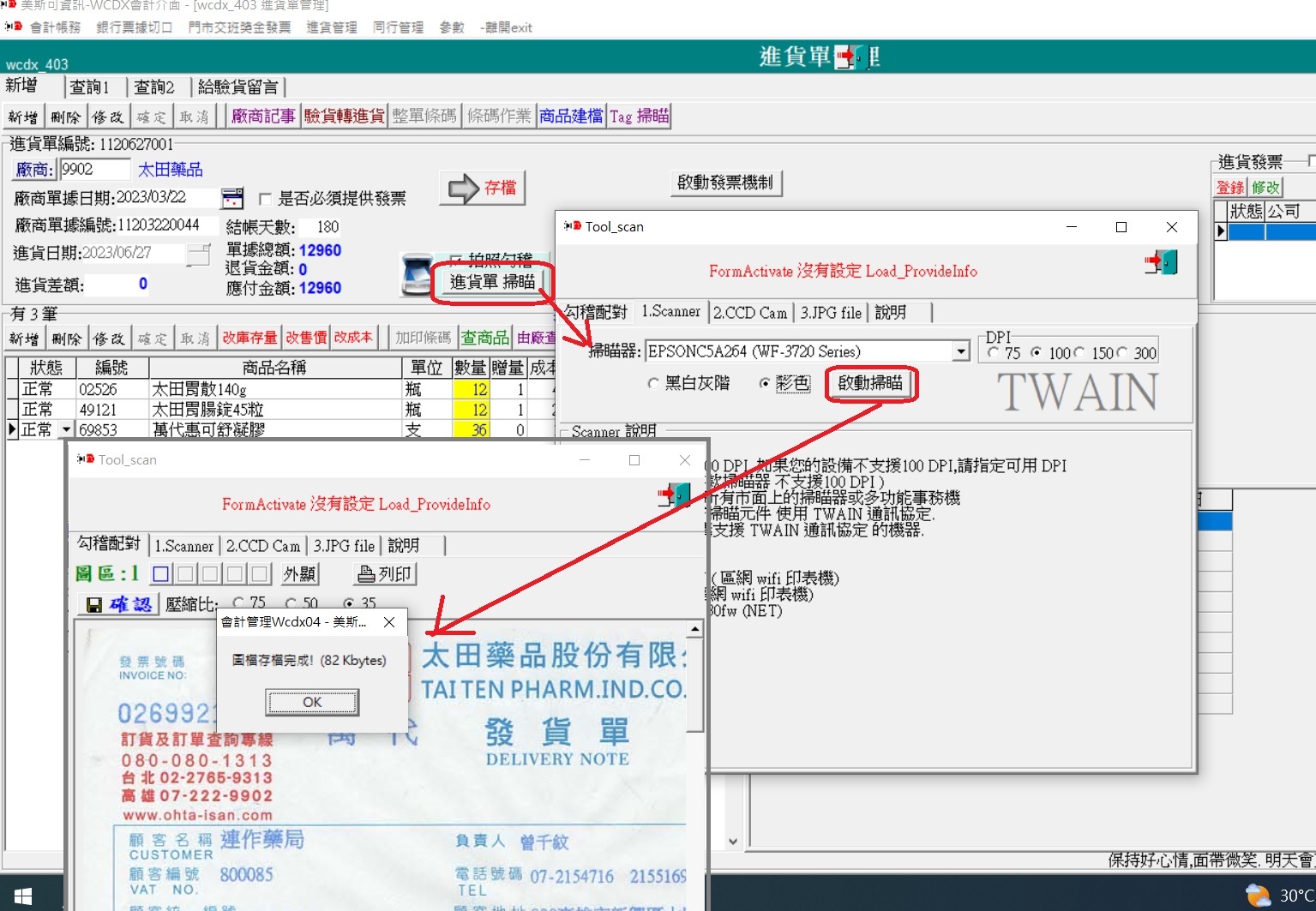Click the 商品建檔 toolbar button

click(x=571, y=117)
